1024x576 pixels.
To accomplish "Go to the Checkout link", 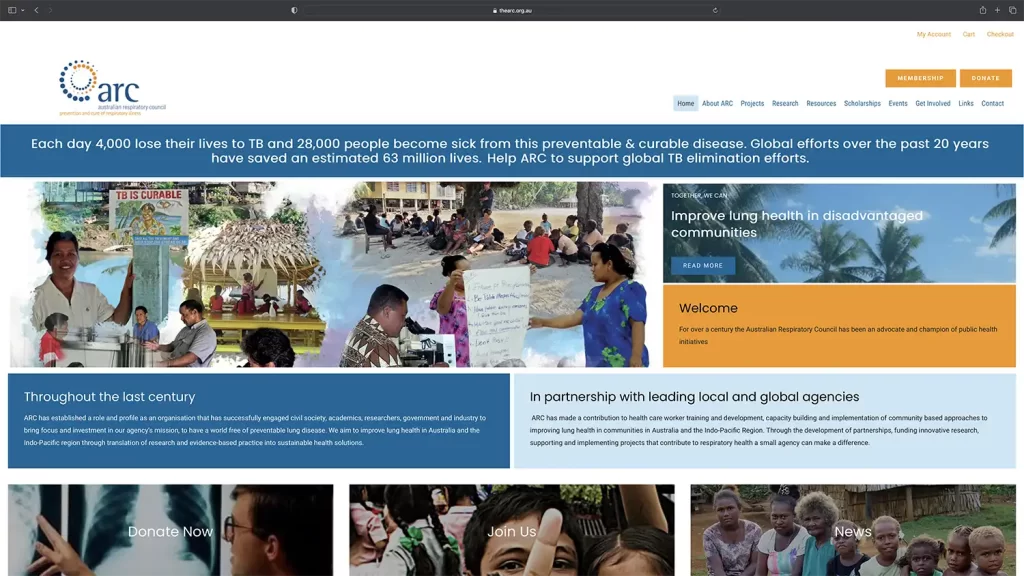I will [x=1000, y=34].
